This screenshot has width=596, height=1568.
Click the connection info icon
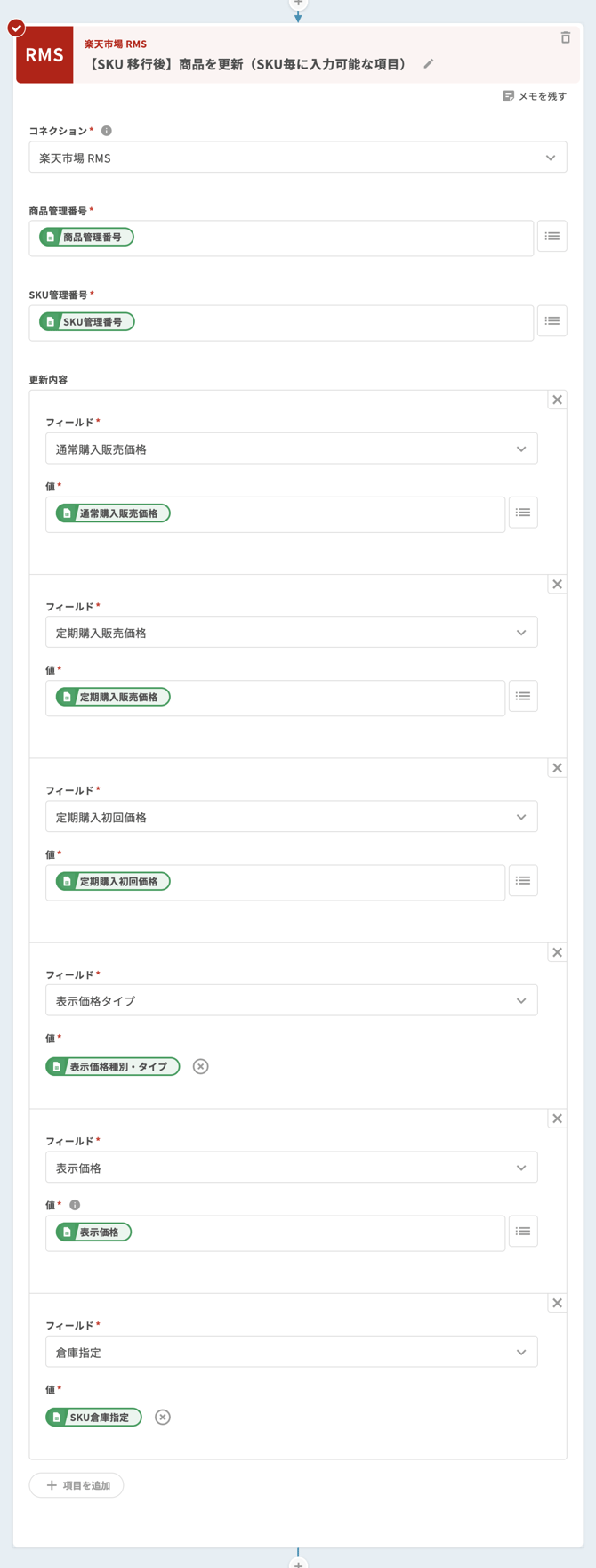click(x=107, y=131)
